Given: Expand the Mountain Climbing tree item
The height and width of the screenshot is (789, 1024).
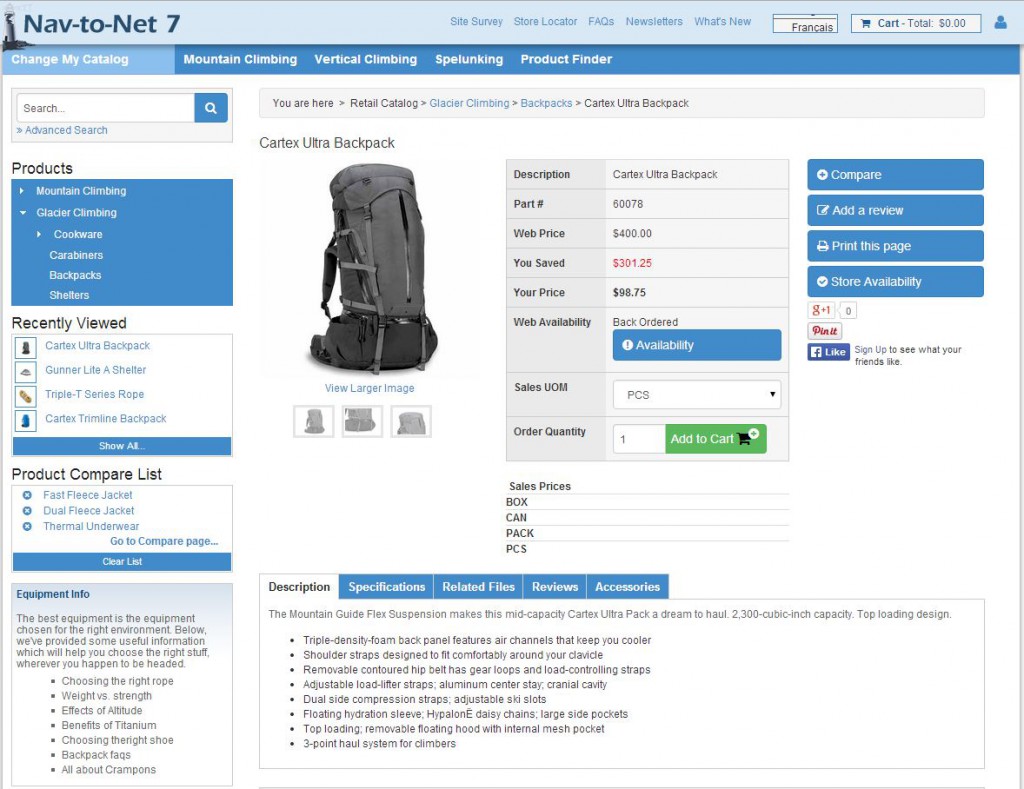Looking at the screenshot, I should tap(22, 191).
